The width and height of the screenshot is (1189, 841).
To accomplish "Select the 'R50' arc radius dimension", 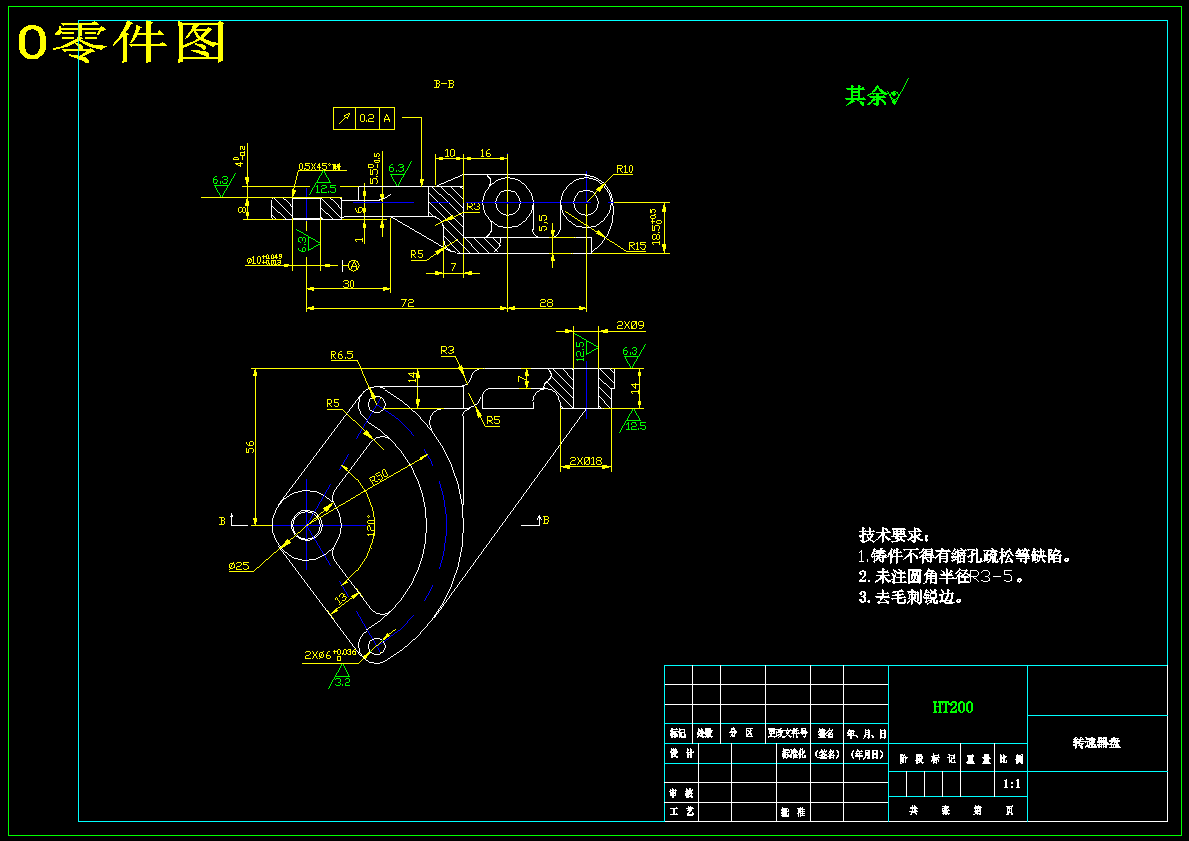I will 378,477.
